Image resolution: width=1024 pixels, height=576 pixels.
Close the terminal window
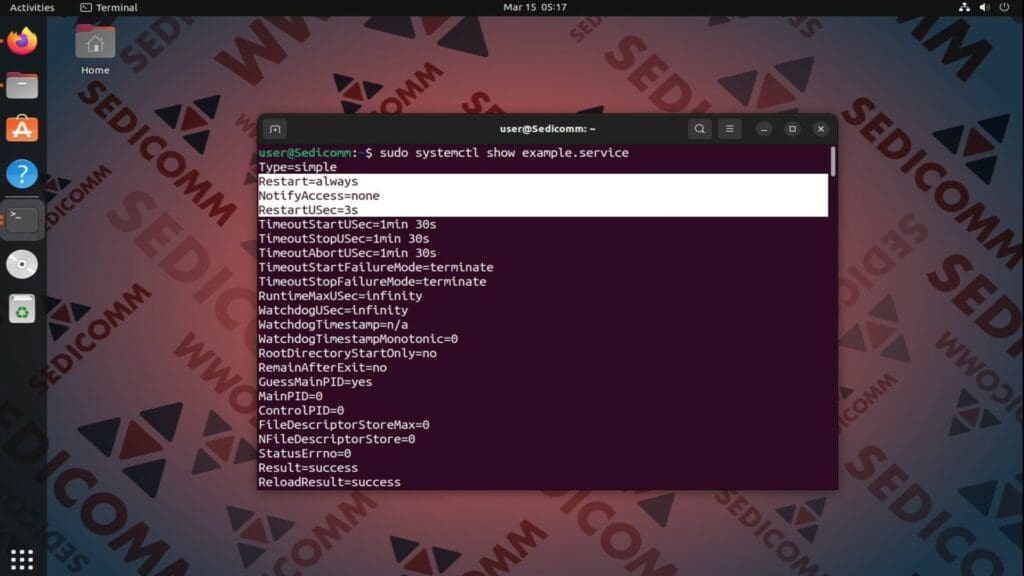821,129
